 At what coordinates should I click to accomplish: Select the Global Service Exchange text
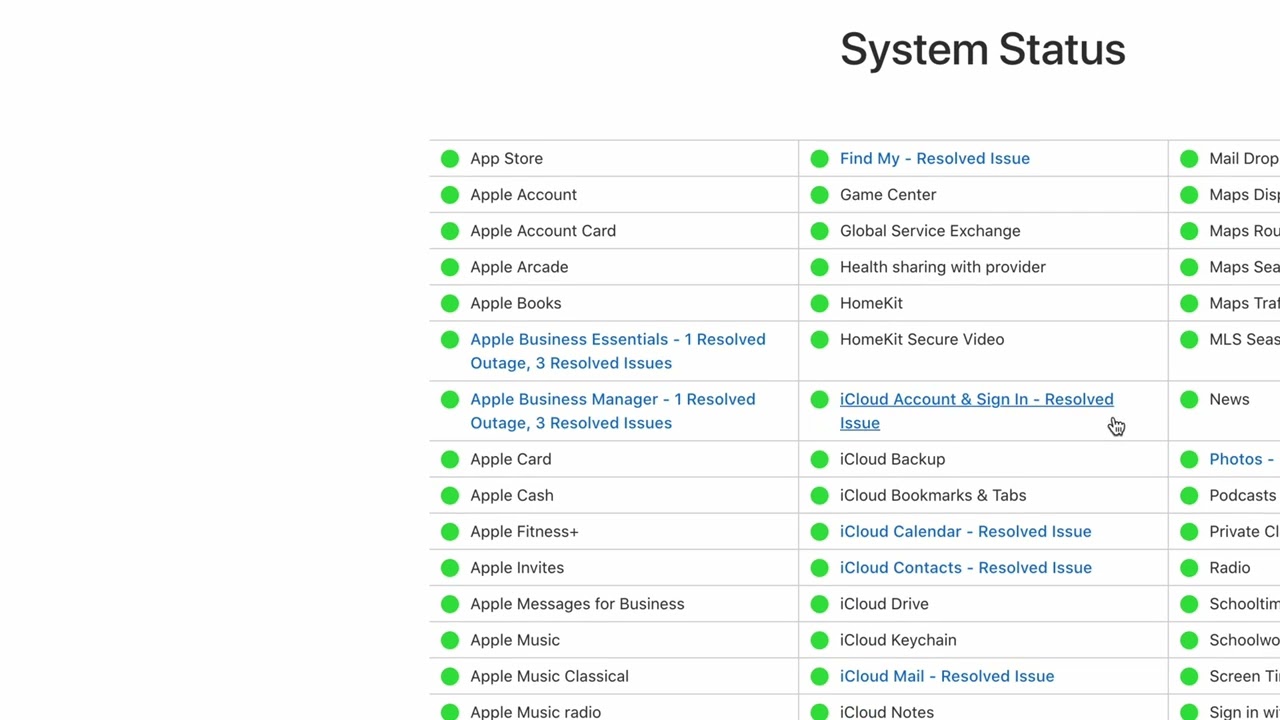pos(930,230)
